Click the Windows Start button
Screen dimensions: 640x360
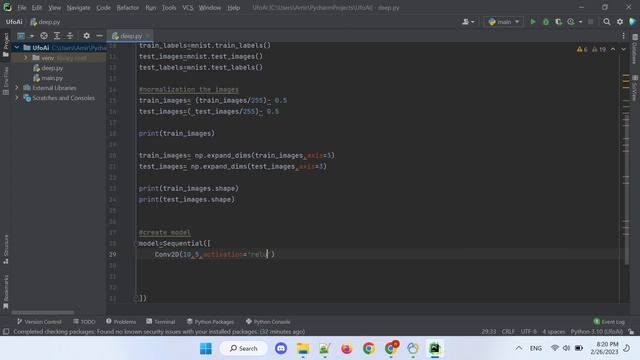pyautogui.click(x=206, y=348)
